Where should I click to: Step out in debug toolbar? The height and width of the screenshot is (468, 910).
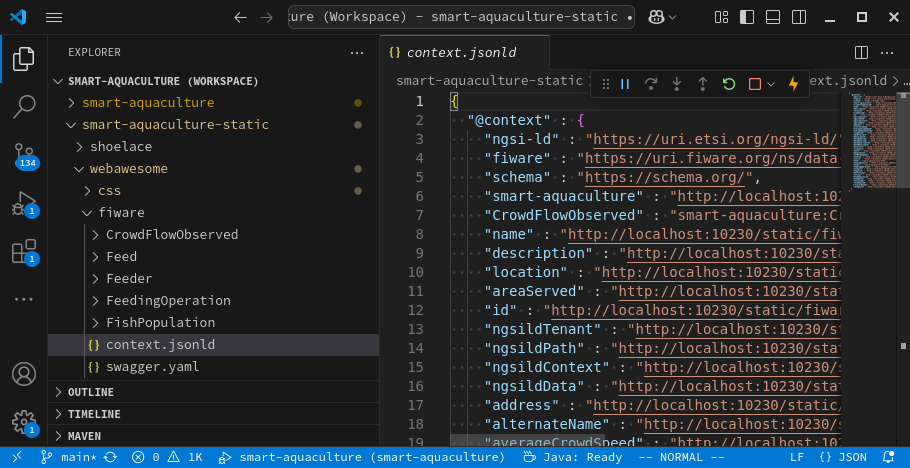pyautogui.click(x=703, y=84)
